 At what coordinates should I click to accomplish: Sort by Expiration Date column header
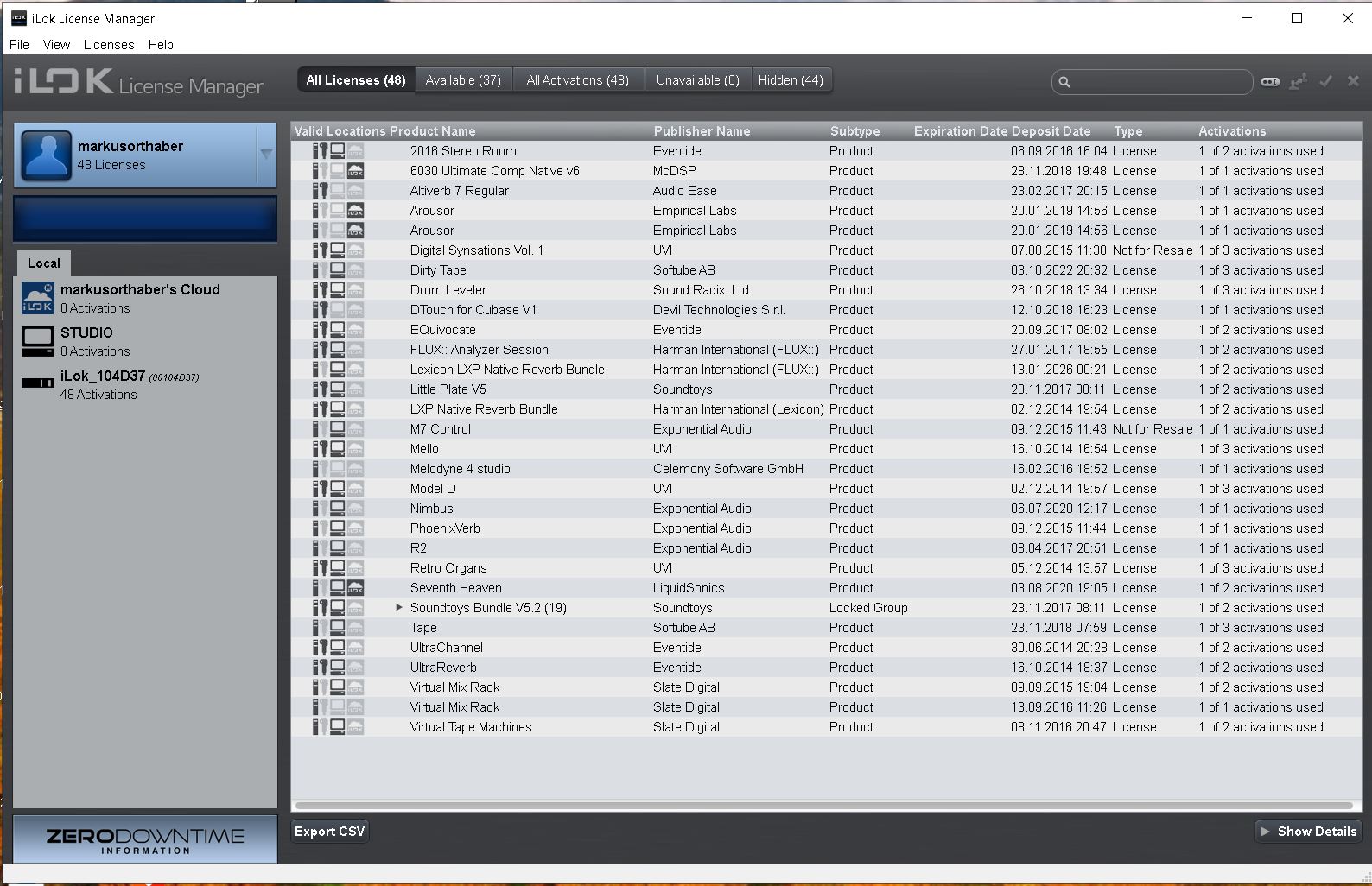click(961, 131)
